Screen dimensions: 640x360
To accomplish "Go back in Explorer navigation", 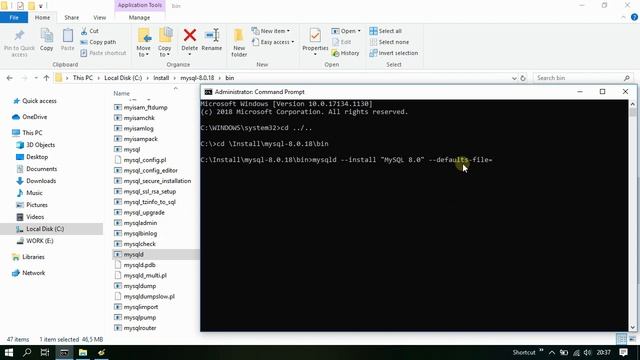I will (x=10, y=78).
